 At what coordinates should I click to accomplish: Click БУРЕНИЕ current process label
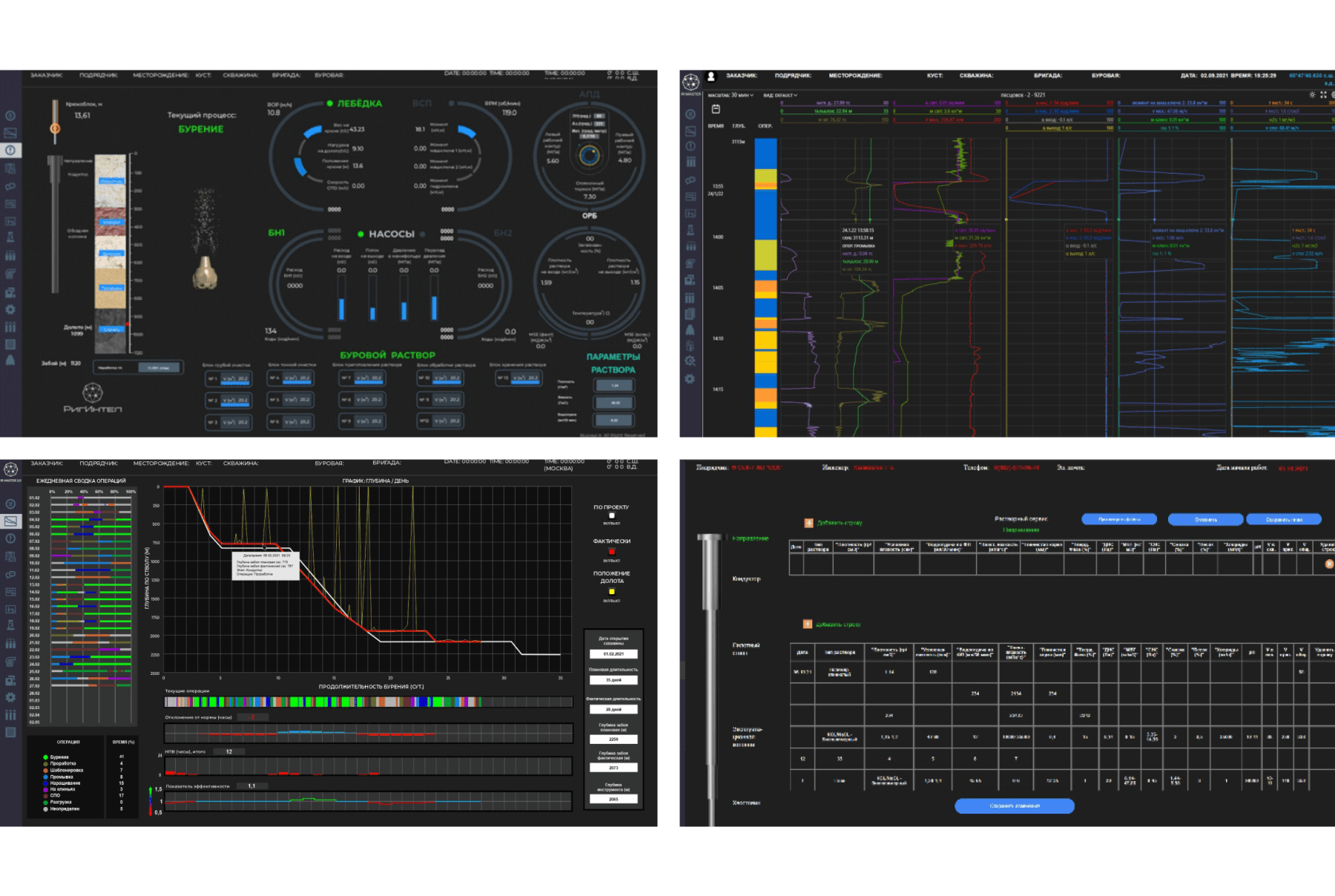point(200,129)
